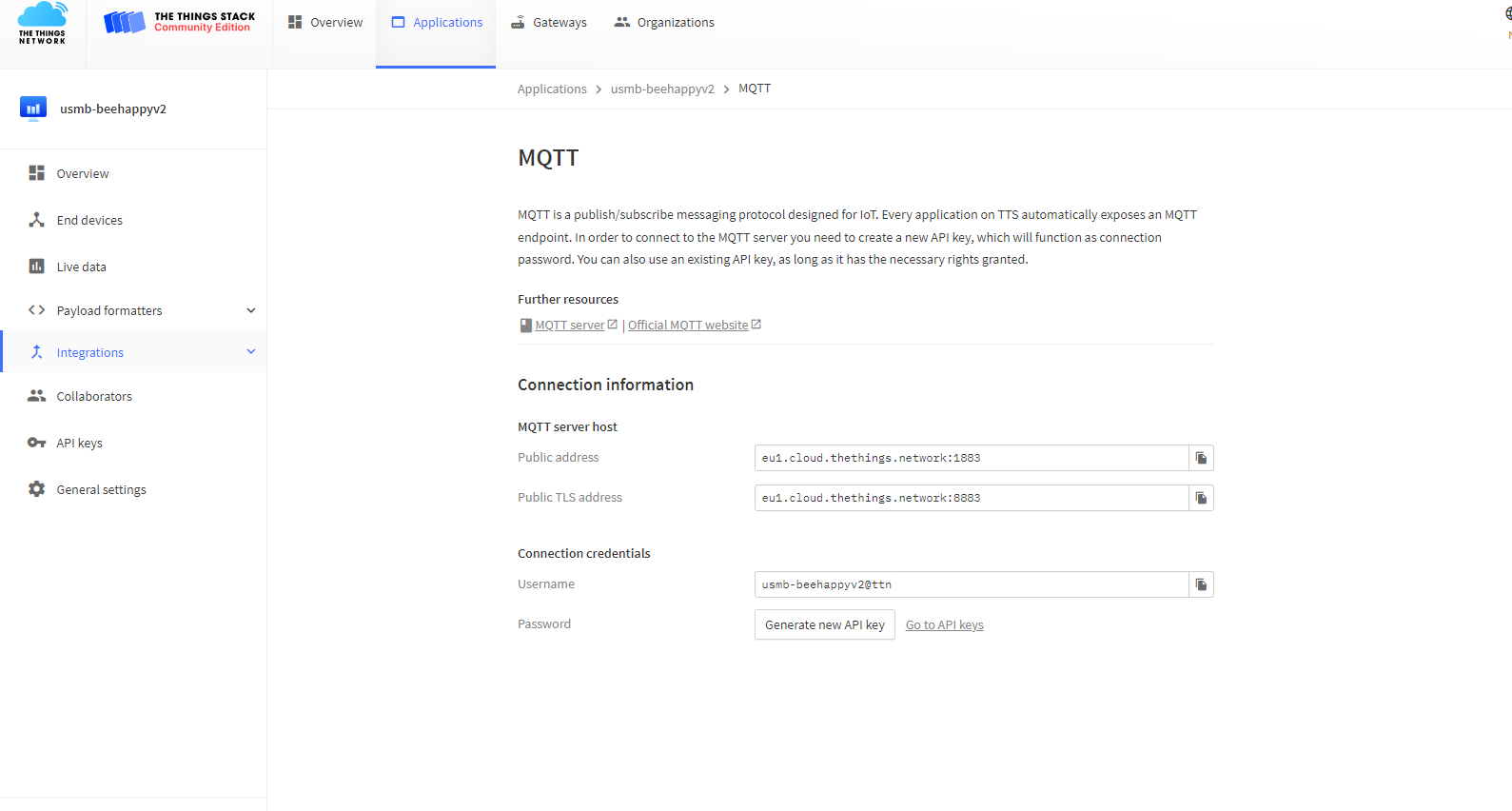Click the book icon beside MQTT server

click(x=525, y=326)
